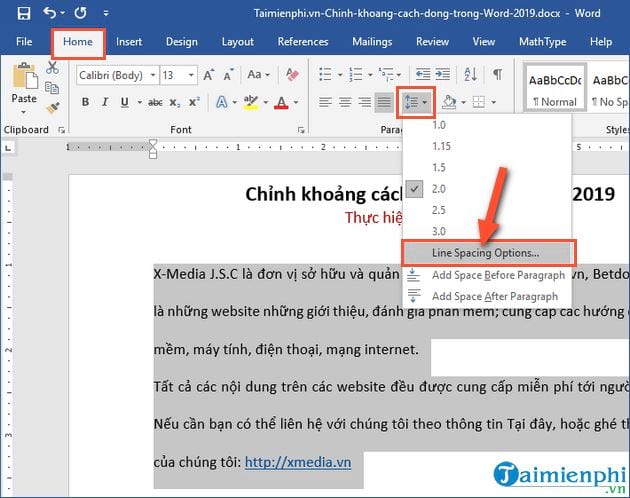Toggle strikethrough formatting
630x498 pixels.
(155, 102)
